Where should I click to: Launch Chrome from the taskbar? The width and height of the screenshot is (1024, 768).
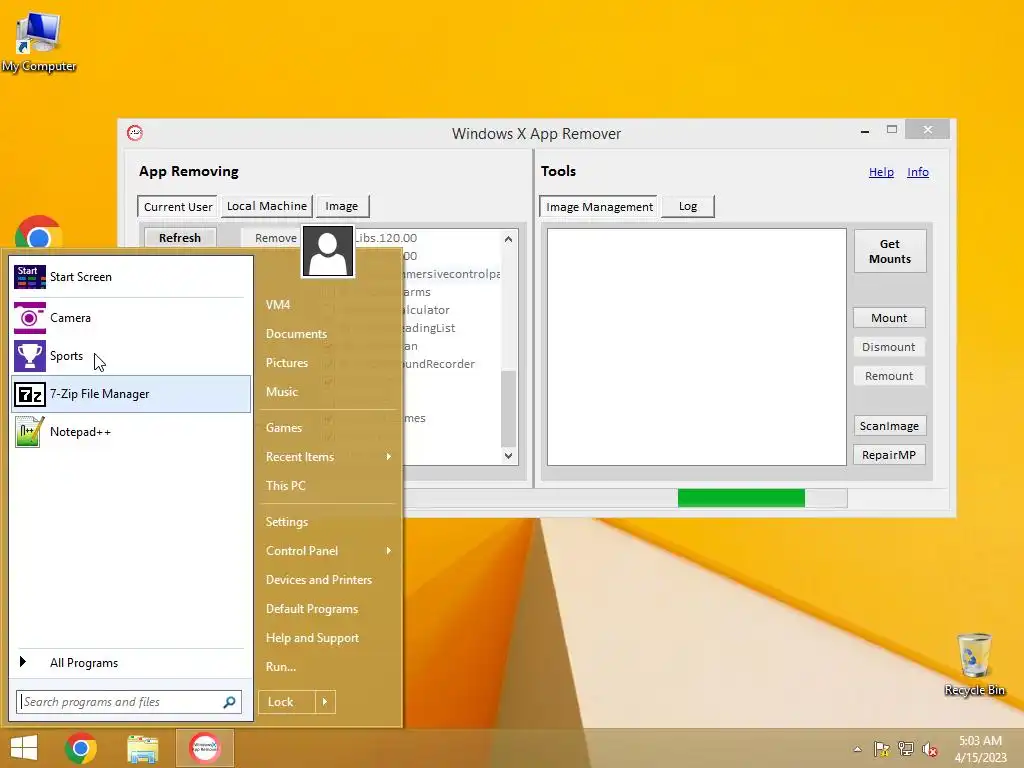pos(81,748)
